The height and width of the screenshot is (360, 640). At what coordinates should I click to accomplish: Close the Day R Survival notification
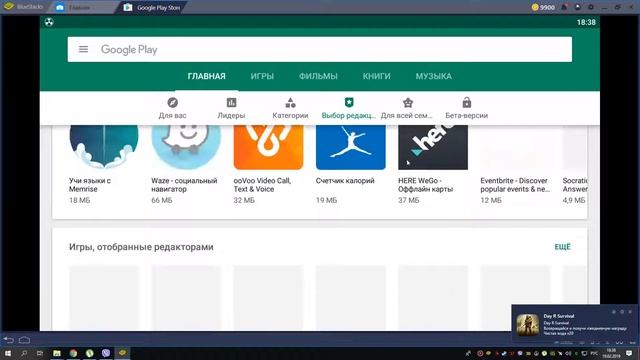tap(630, 311)
